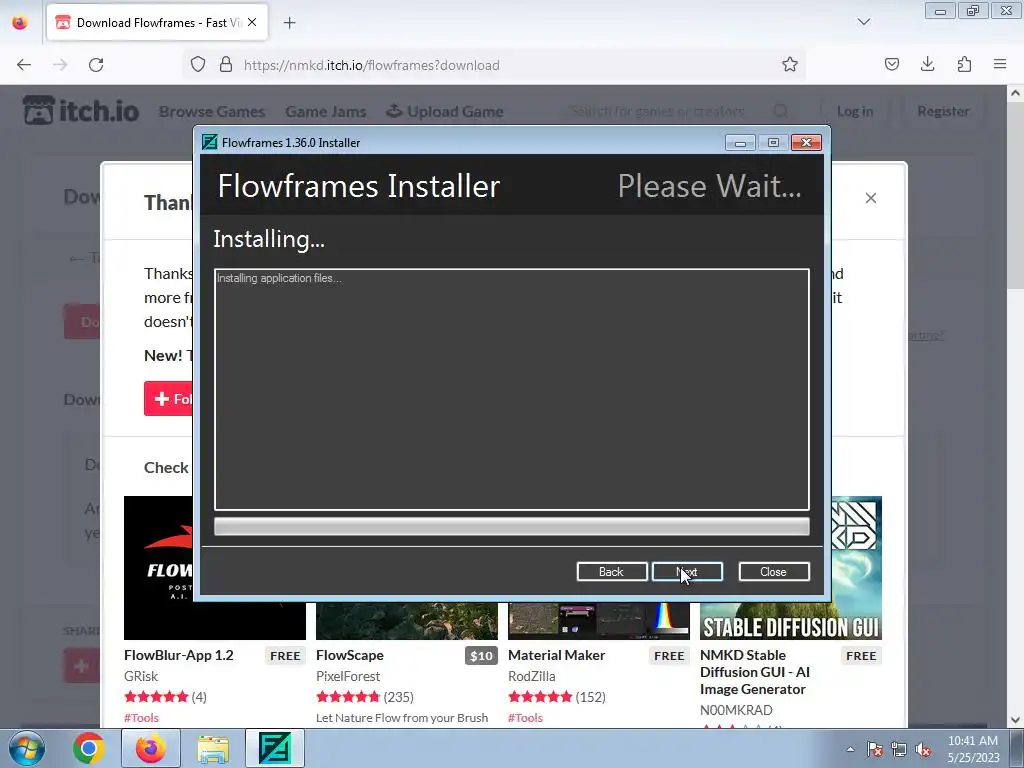
Task: Open the Flowframes installer taskbar icon
Action: point(275,748)
